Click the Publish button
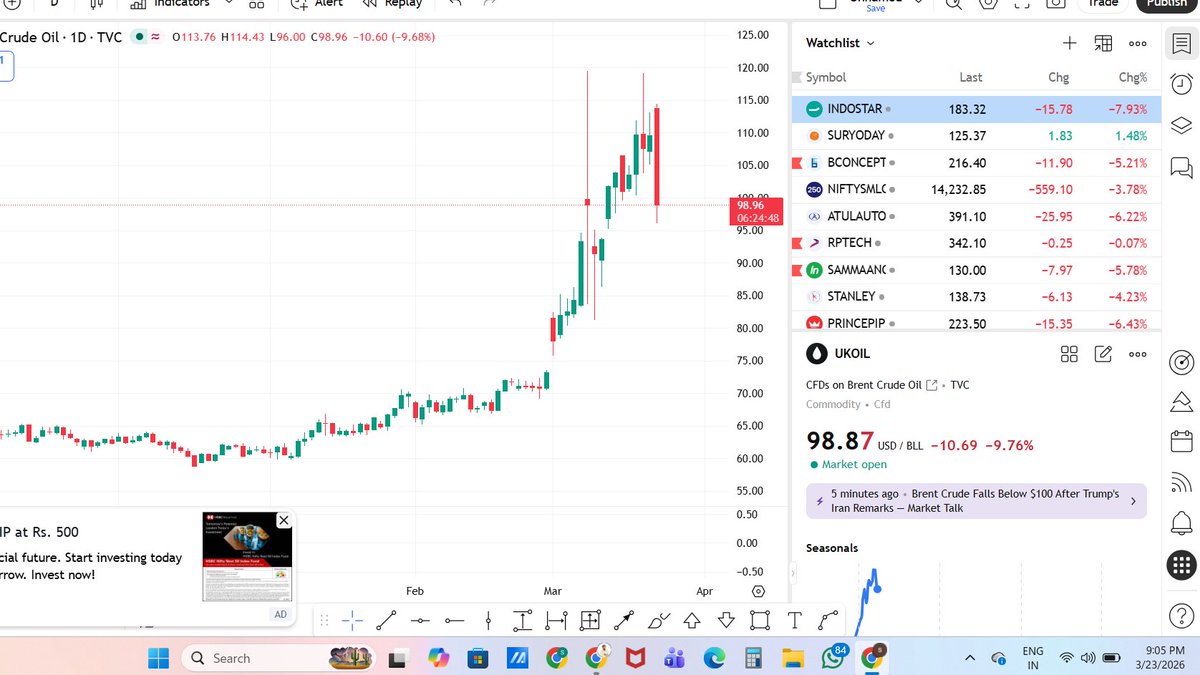 pyautogui.click(x=1166, y=4)
